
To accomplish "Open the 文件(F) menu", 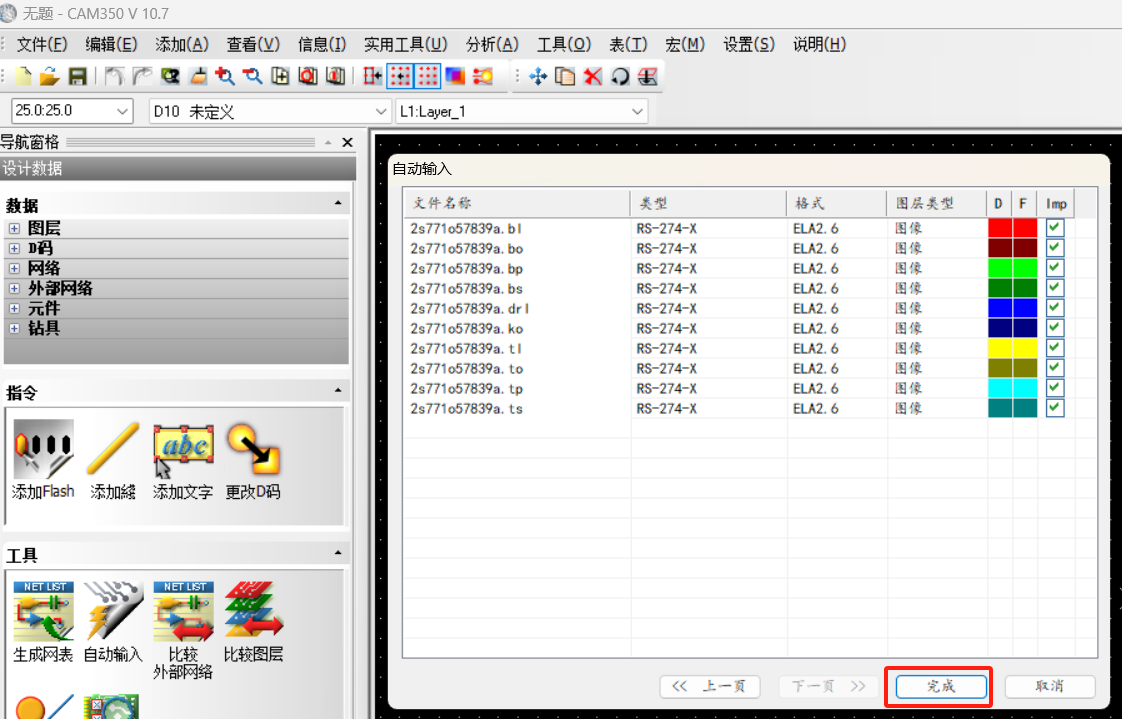I will tap(42, 44).
